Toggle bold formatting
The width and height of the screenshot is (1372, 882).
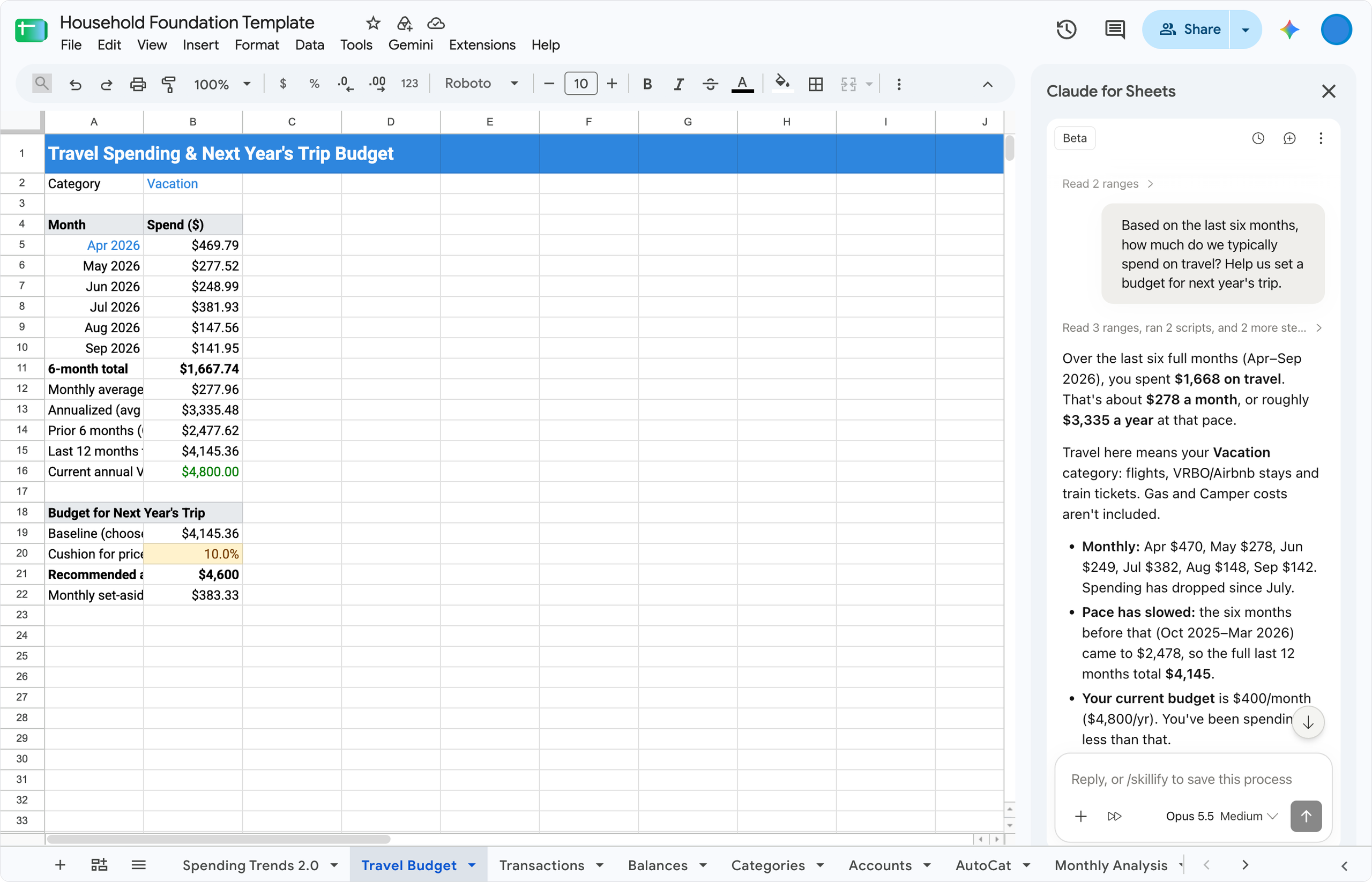(647, 84)
